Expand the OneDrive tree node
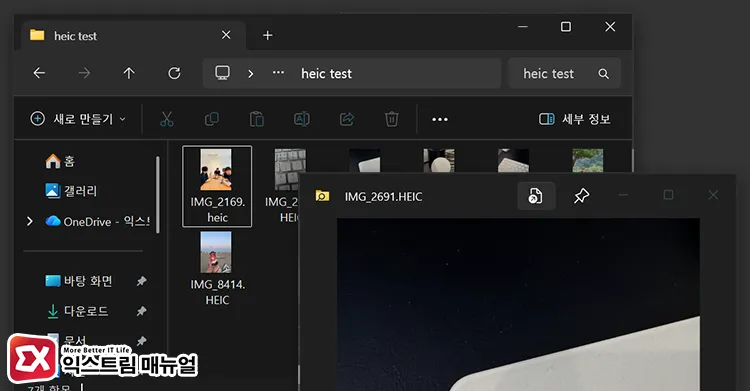 pyautogui.click(x=30, y=221)
